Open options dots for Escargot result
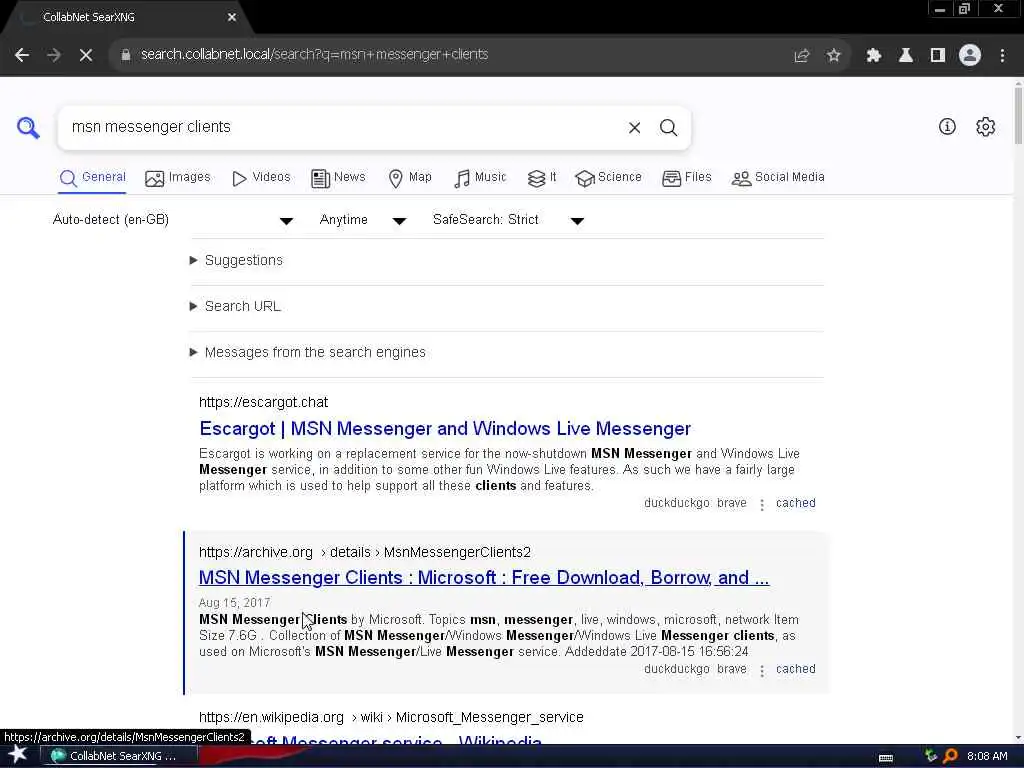 click(761, 504)
